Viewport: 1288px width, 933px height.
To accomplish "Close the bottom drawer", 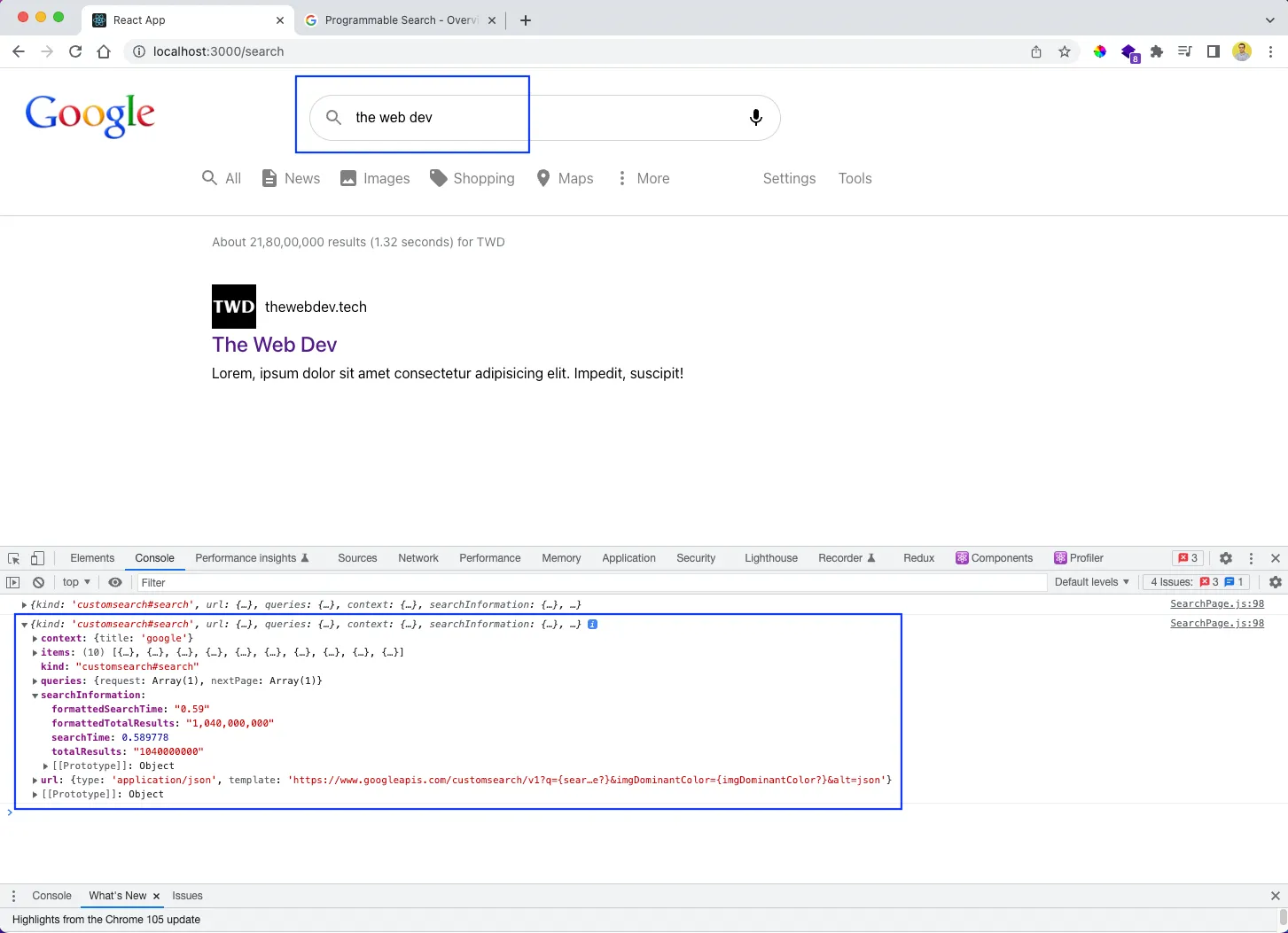I will pyautogui.click(x=1276, y=896).
